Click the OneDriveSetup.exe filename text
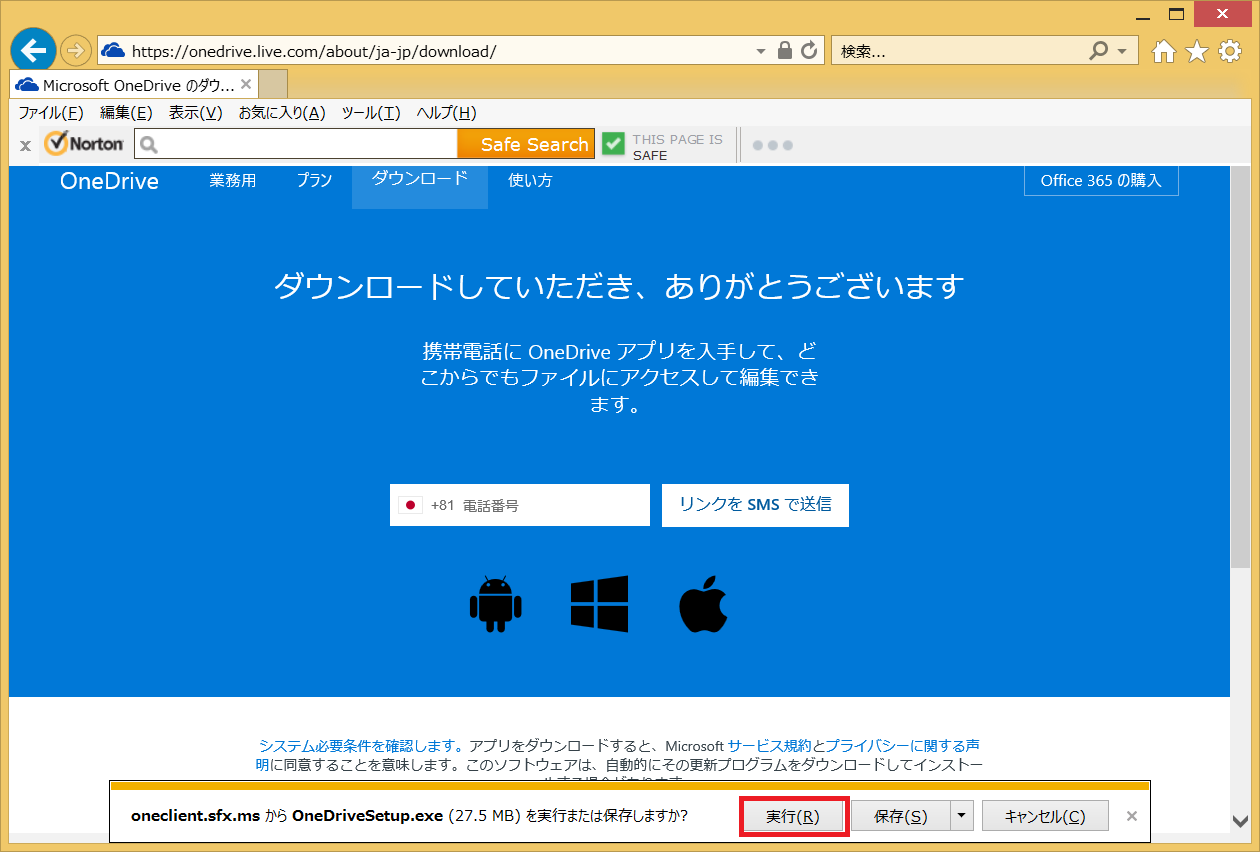1260x852 pixels. coord(367,816)
